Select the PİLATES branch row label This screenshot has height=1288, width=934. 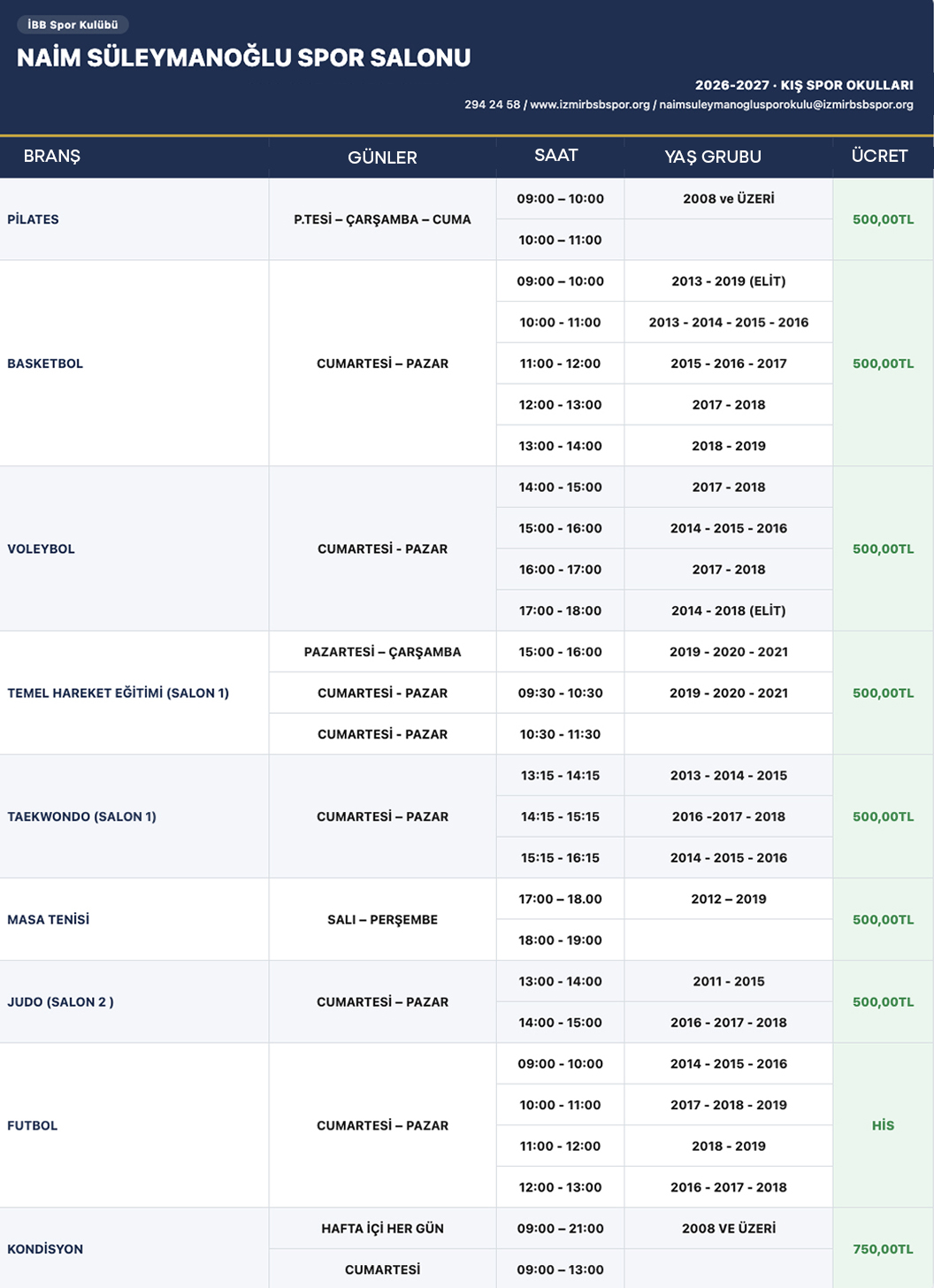pyautogui.click(x=34, y=219)
